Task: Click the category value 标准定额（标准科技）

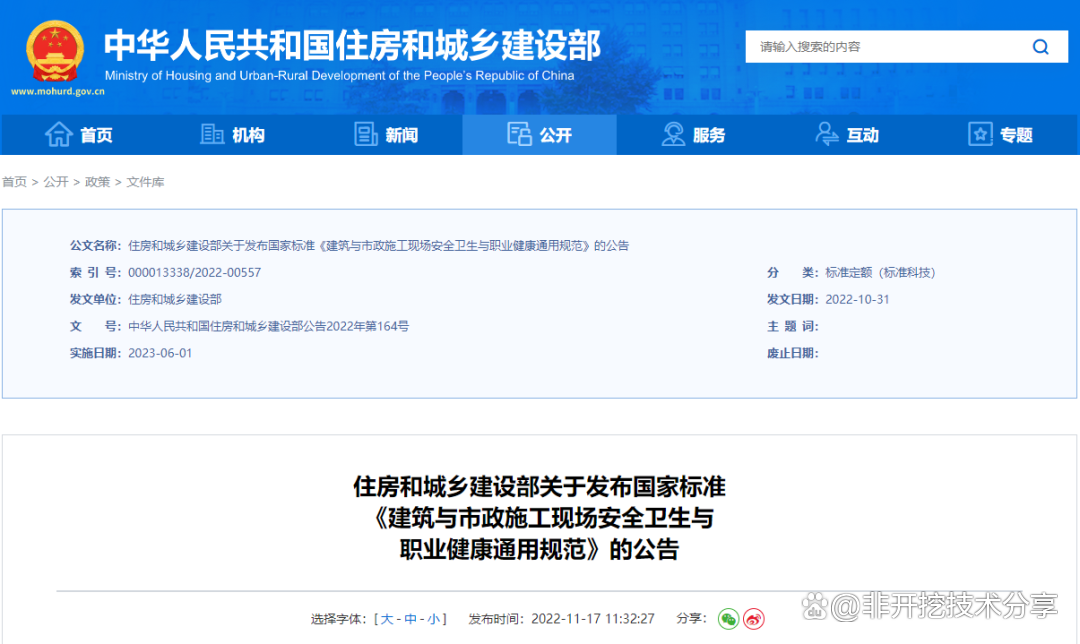Action: [x=880, y=273]
